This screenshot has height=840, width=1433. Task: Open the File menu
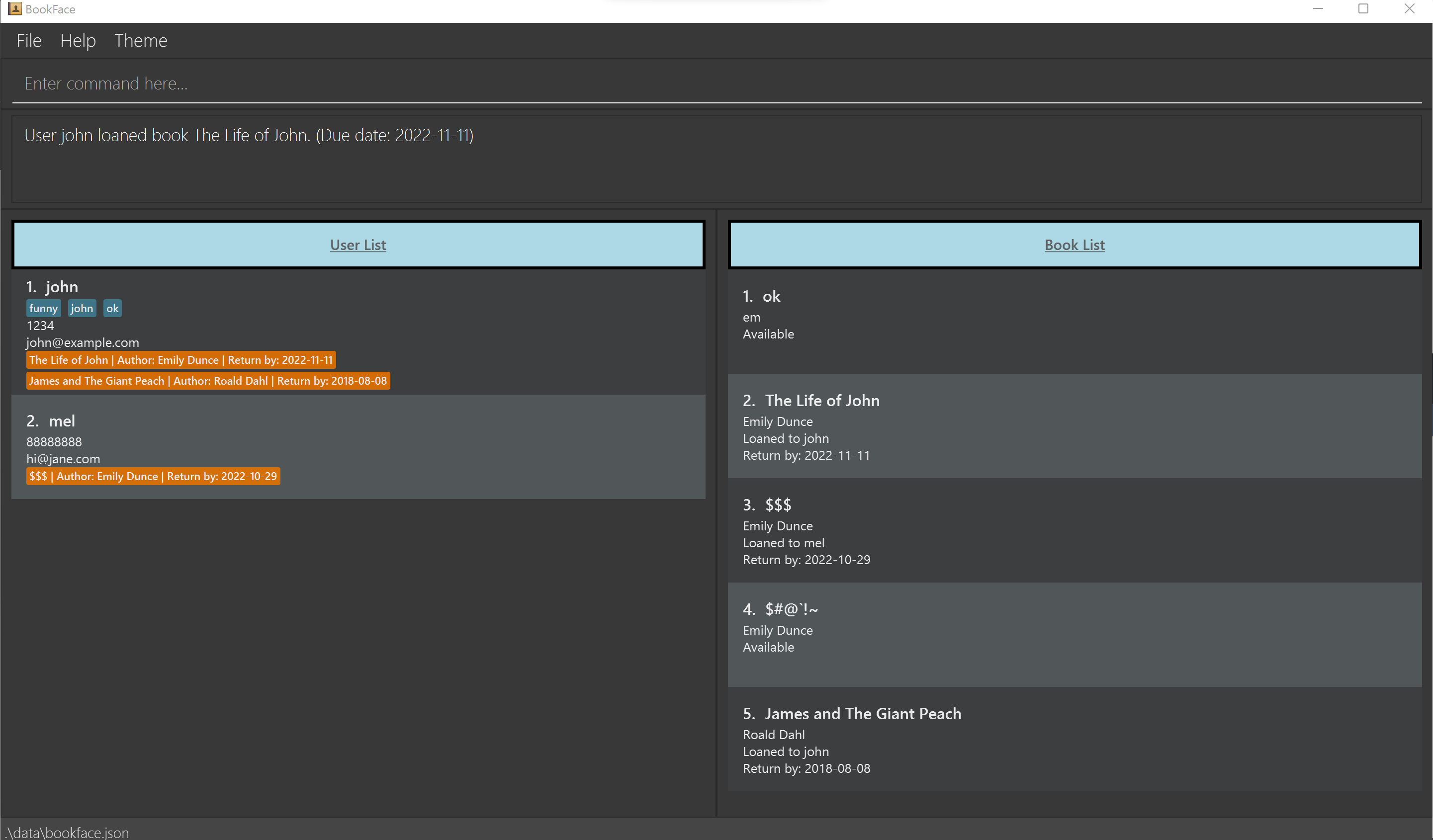29,41
